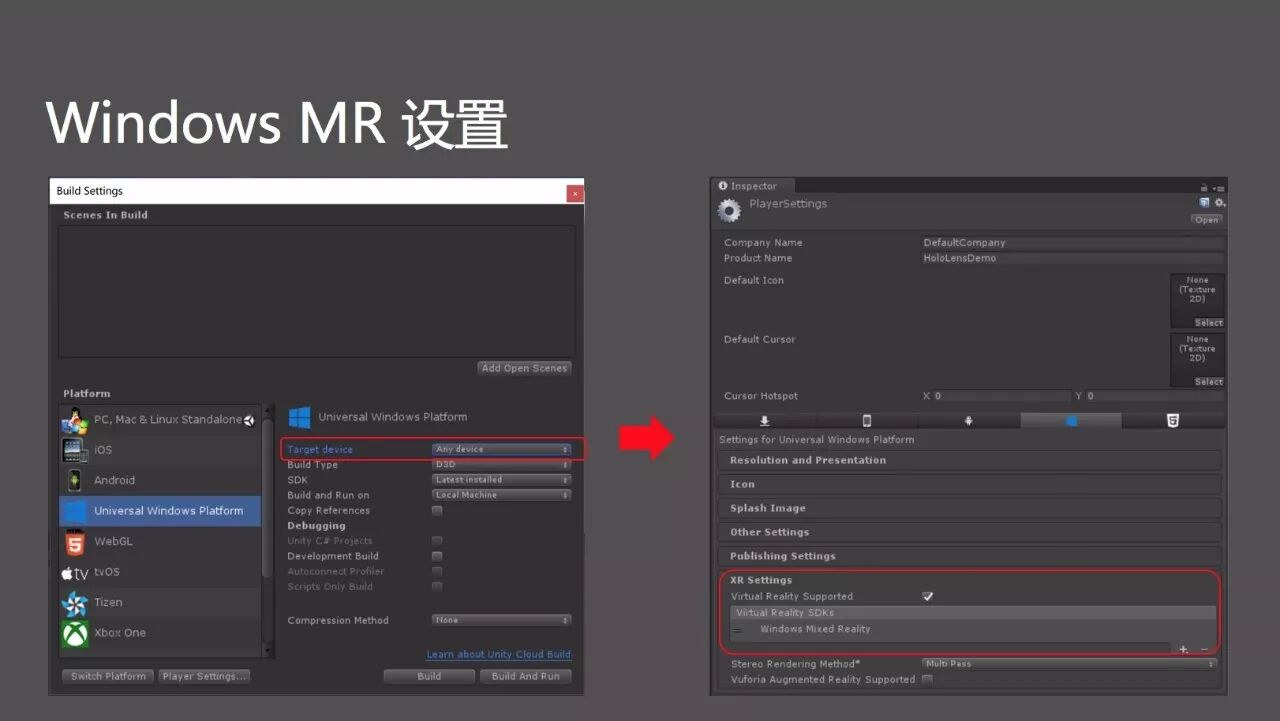The height and width of the screenshot is (721, 1280).
Task: Switch to iOS phone settings tab
Action: pyautogui.click(x=867, y=421)
